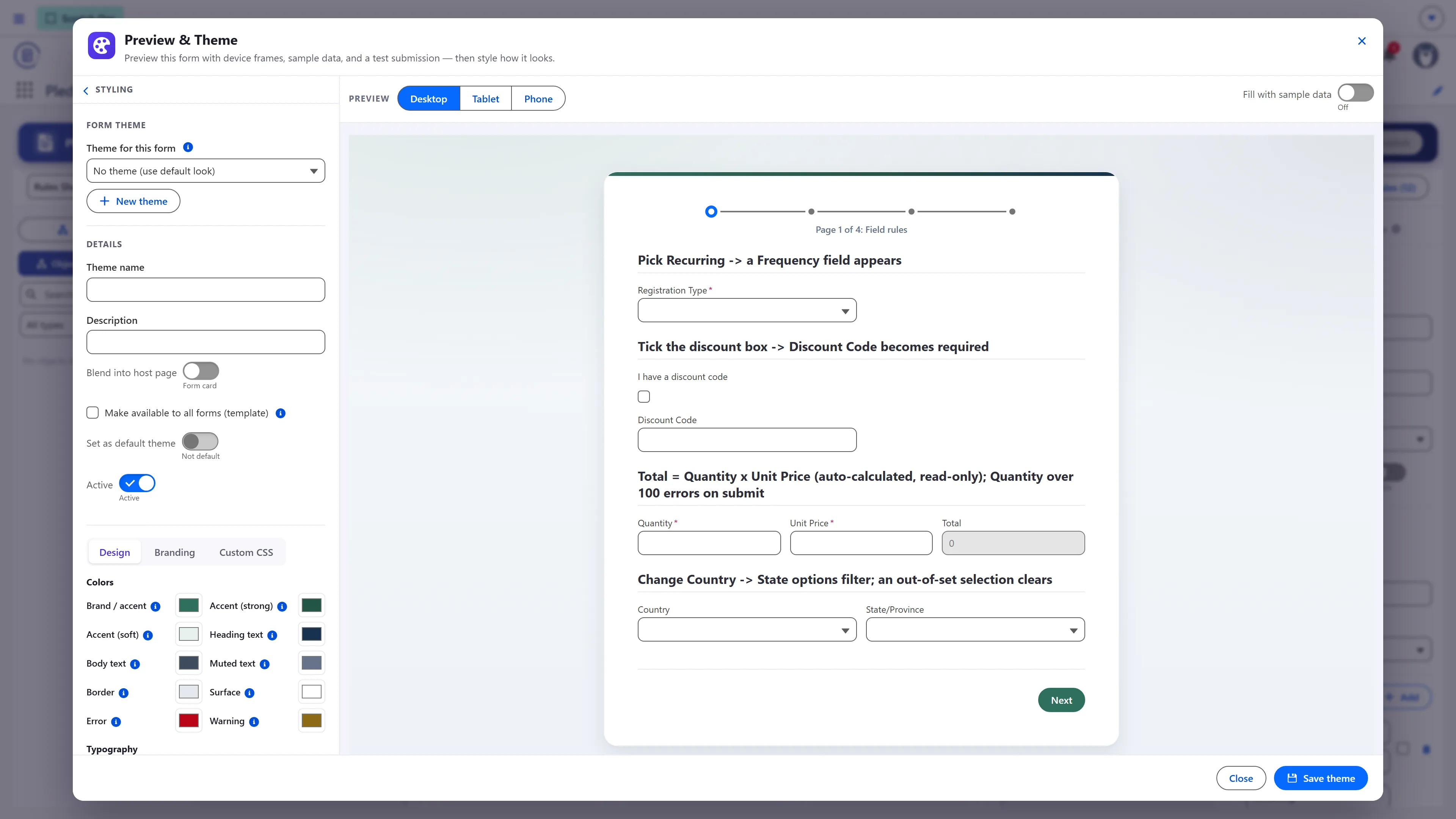Screen dimensions: 1456x819
Task: Click the Quantity input field
Action: pos(709,543)
